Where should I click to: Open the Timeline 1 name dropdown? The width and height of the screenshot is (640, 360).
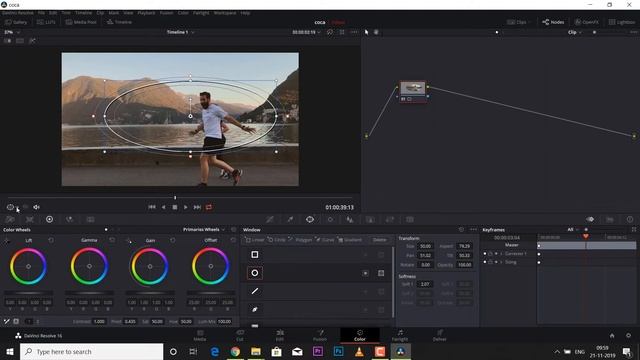pos(180,32)
